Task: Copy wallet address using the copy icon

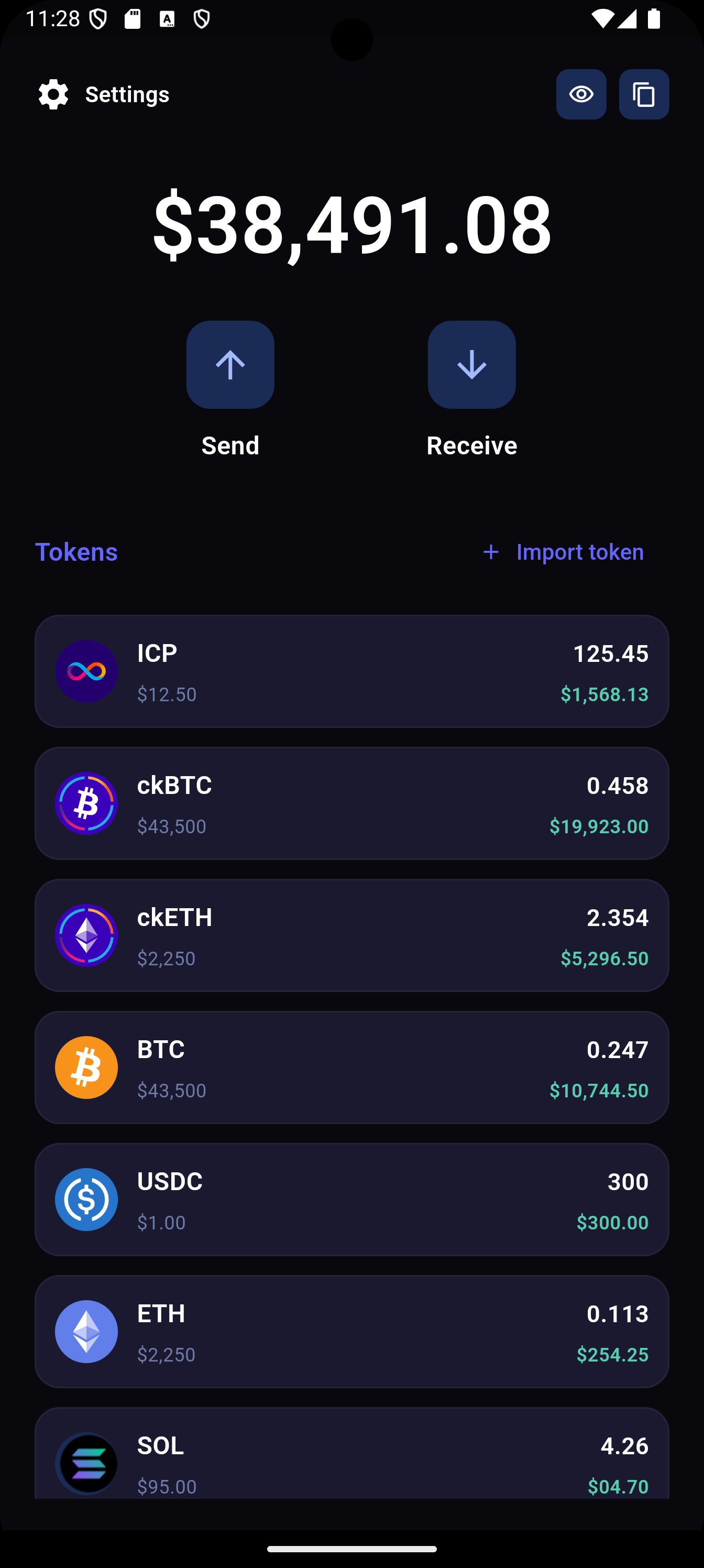Action: [644, 94]
